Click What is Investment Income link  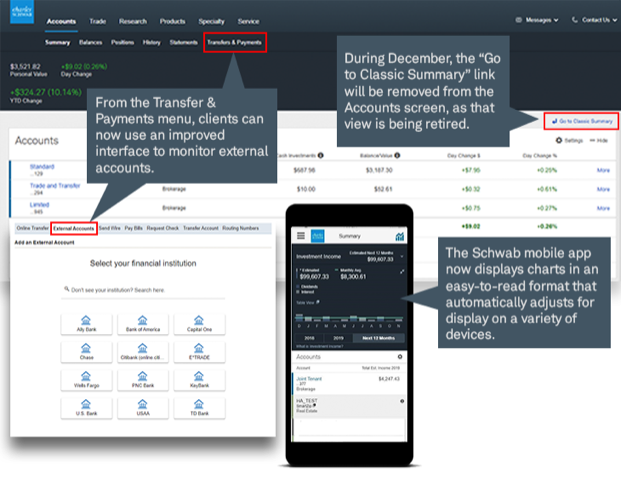pos(320,347)
